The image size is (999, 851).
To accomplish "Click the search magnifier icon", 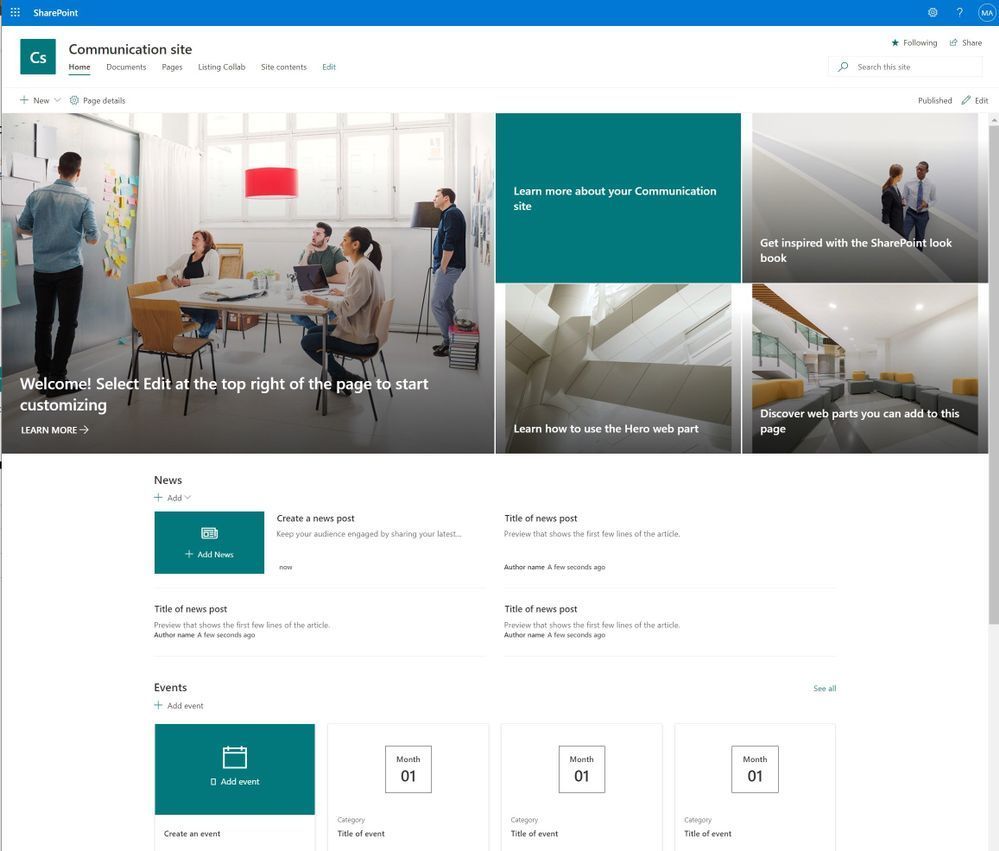I will (843, 66).
